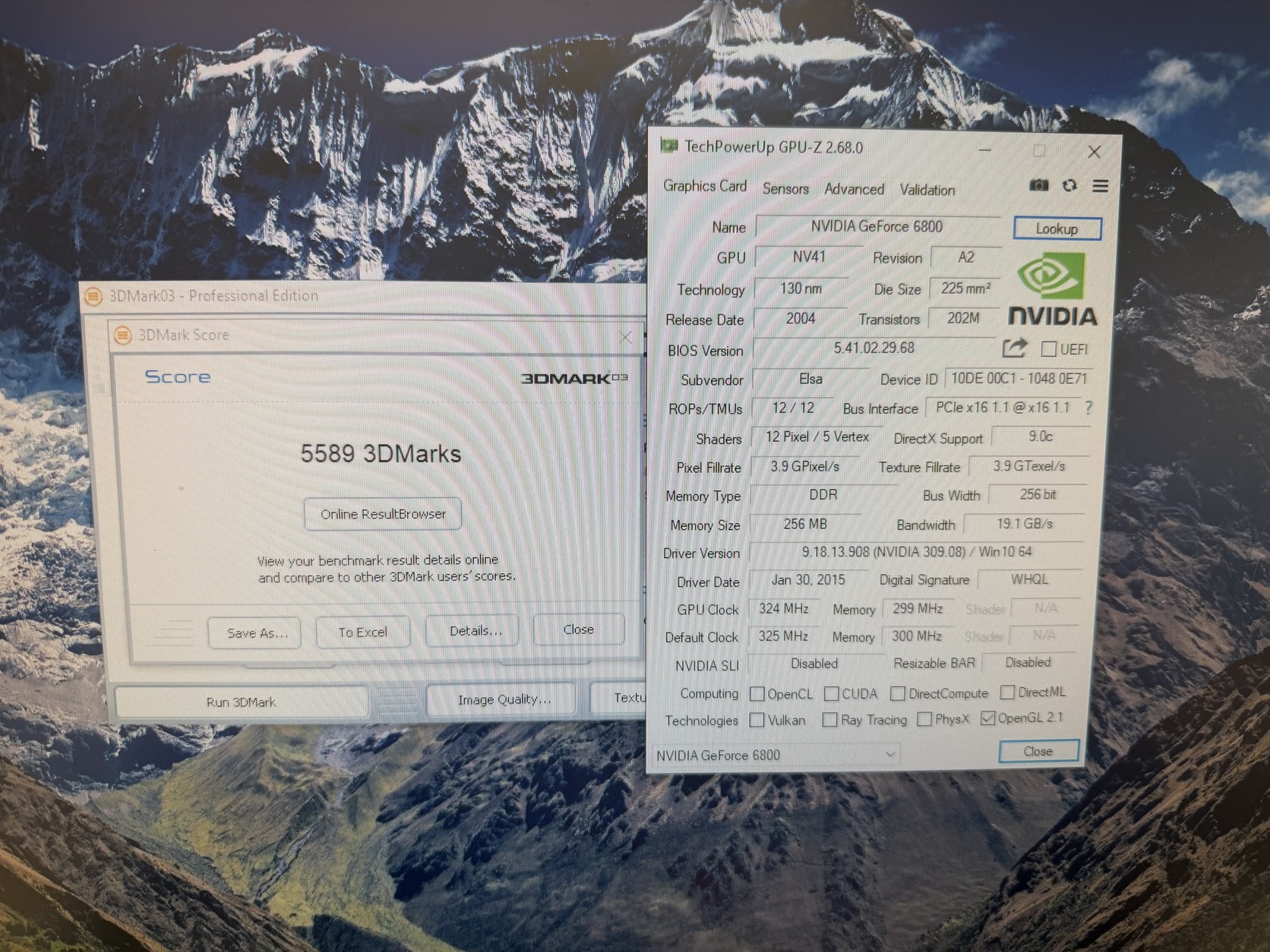This screenshot has height=952, width=1270.
Task: Toggle the CUDA checkbox
Action: tap(832, 694)
